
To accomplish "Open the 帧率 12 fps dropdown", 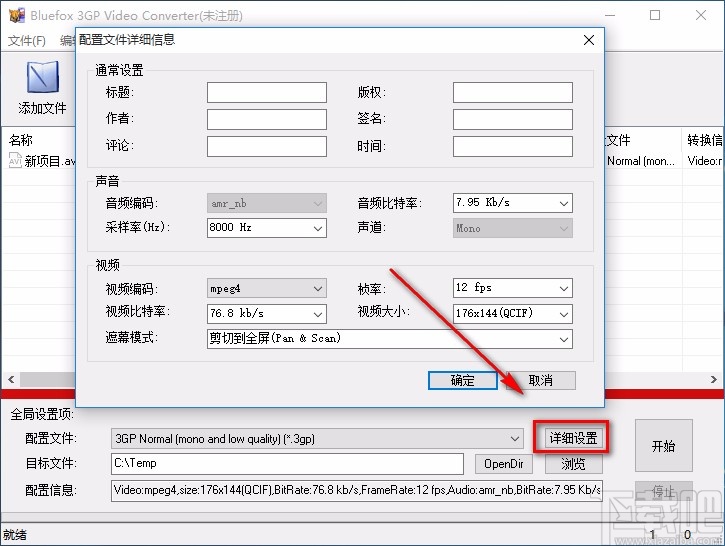I will point(513,288).
